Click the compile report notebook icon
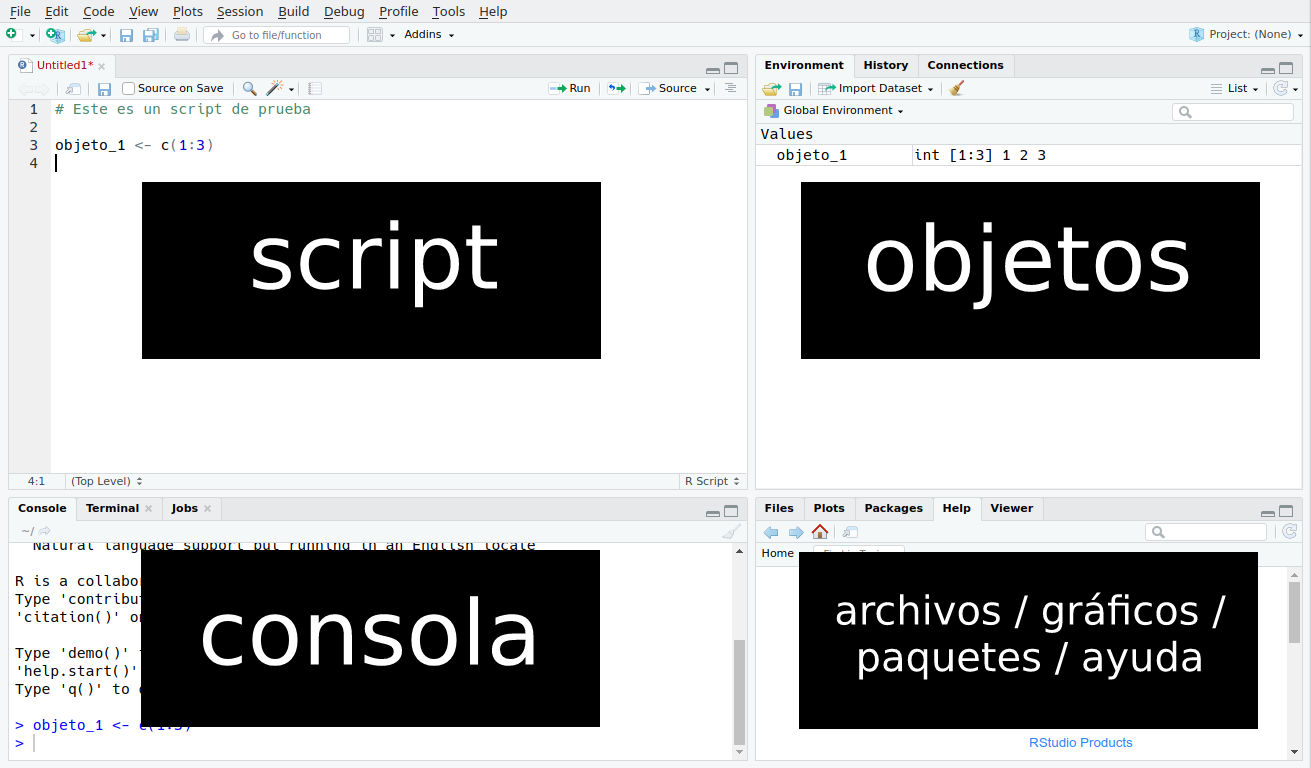This screenshot has width=1311, height=768. coord(315,88)
